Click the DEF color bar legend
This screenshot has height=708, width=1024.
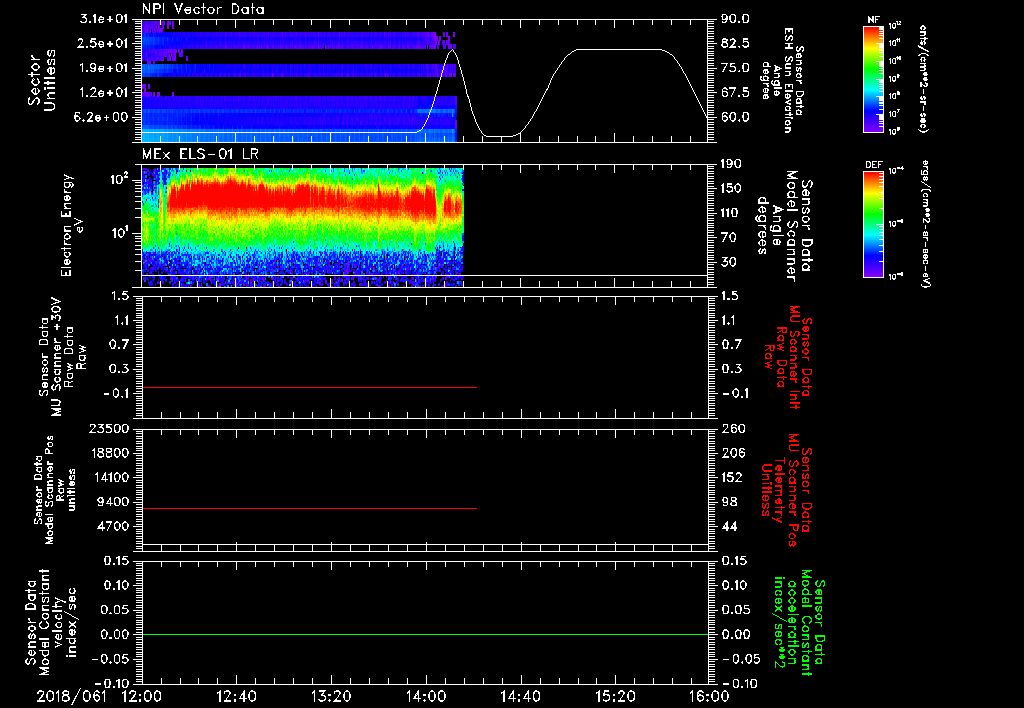pyautogui.click(x=873, y=224)
